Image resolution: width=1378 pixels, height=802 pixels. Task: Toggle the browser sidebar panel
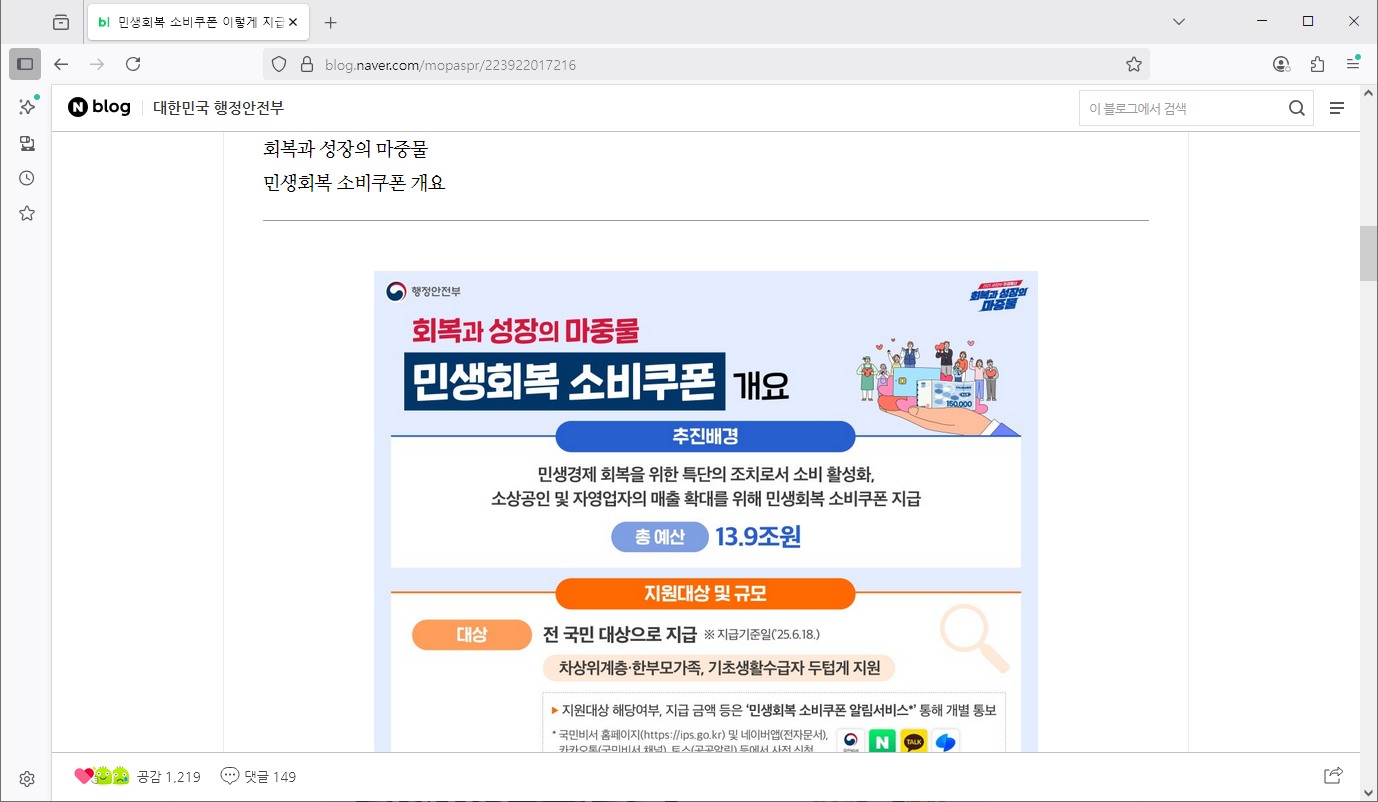[x=25, y=64]
